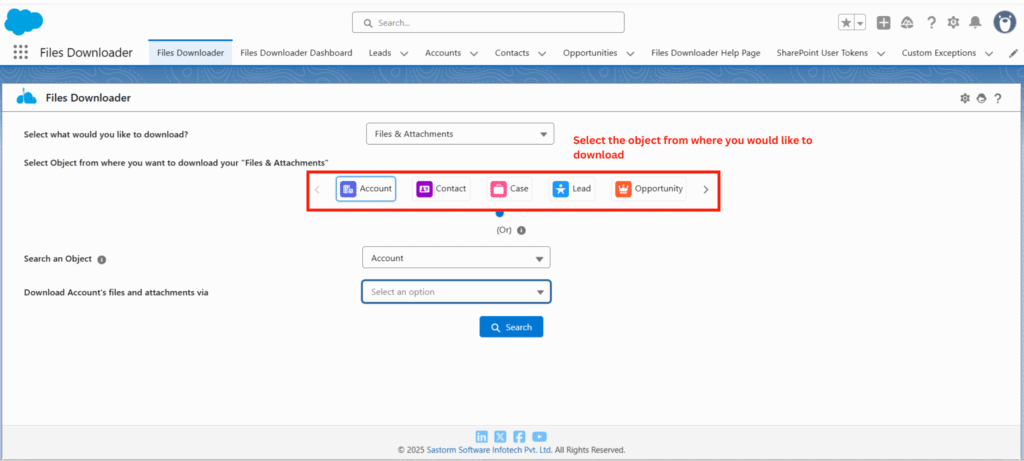Click the Files Downloader panel logo icon
The height and width of the screenshot is (461, 1024).
27,97
